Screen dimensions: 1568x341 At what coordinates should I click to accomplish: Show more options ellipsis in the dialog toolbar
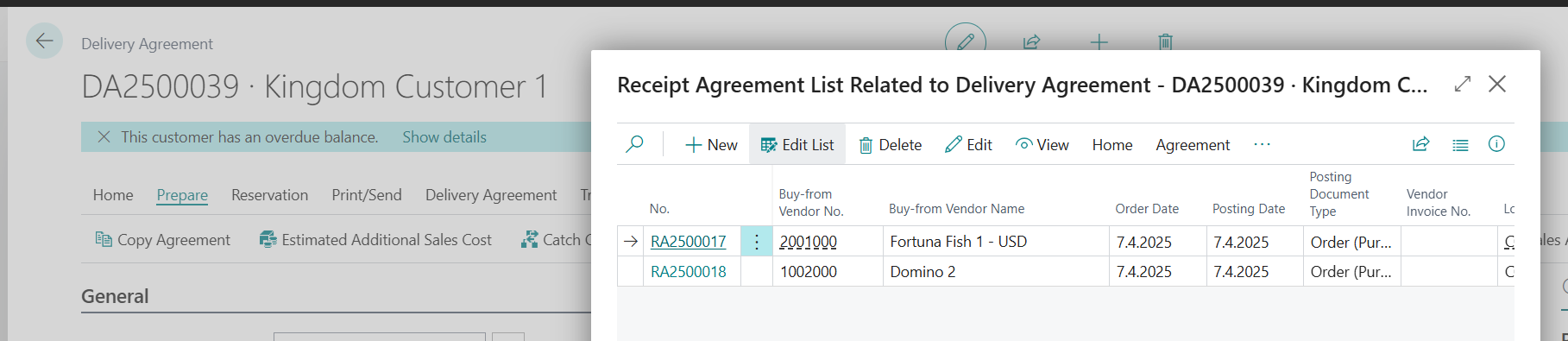pyautogui.click(x=1262, y=144)
